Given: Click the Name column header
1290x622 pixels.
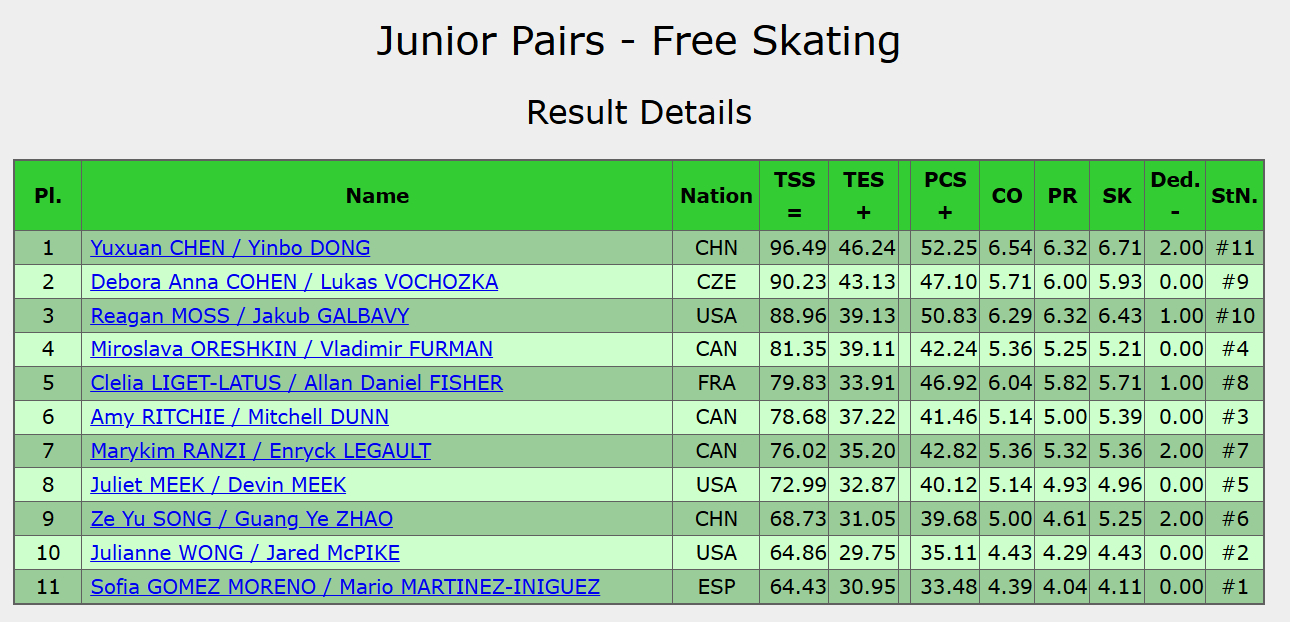Looking at the screenshot, I should (x=377, y=196).
